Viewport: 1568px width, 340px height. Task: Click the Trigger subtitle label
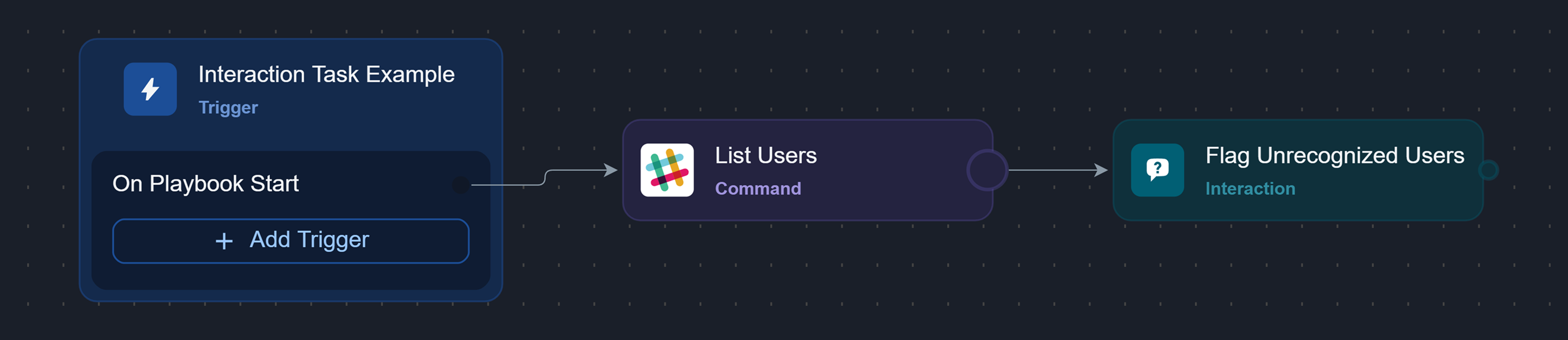pyautogui.click(x=228, y=108)
